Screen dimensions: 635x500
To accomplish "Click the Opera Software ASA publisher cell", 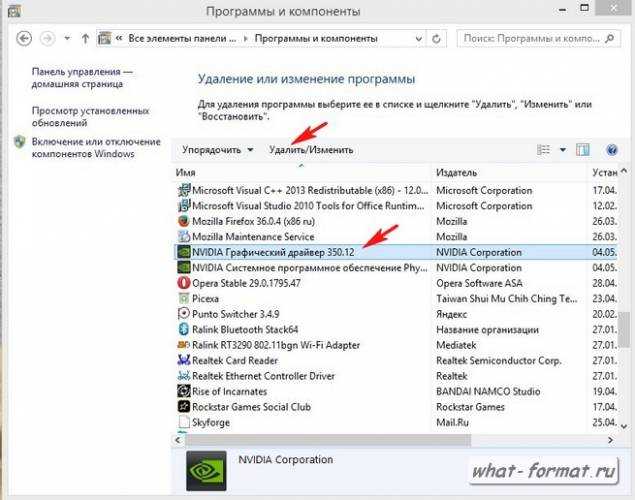I will click(479, 283).
